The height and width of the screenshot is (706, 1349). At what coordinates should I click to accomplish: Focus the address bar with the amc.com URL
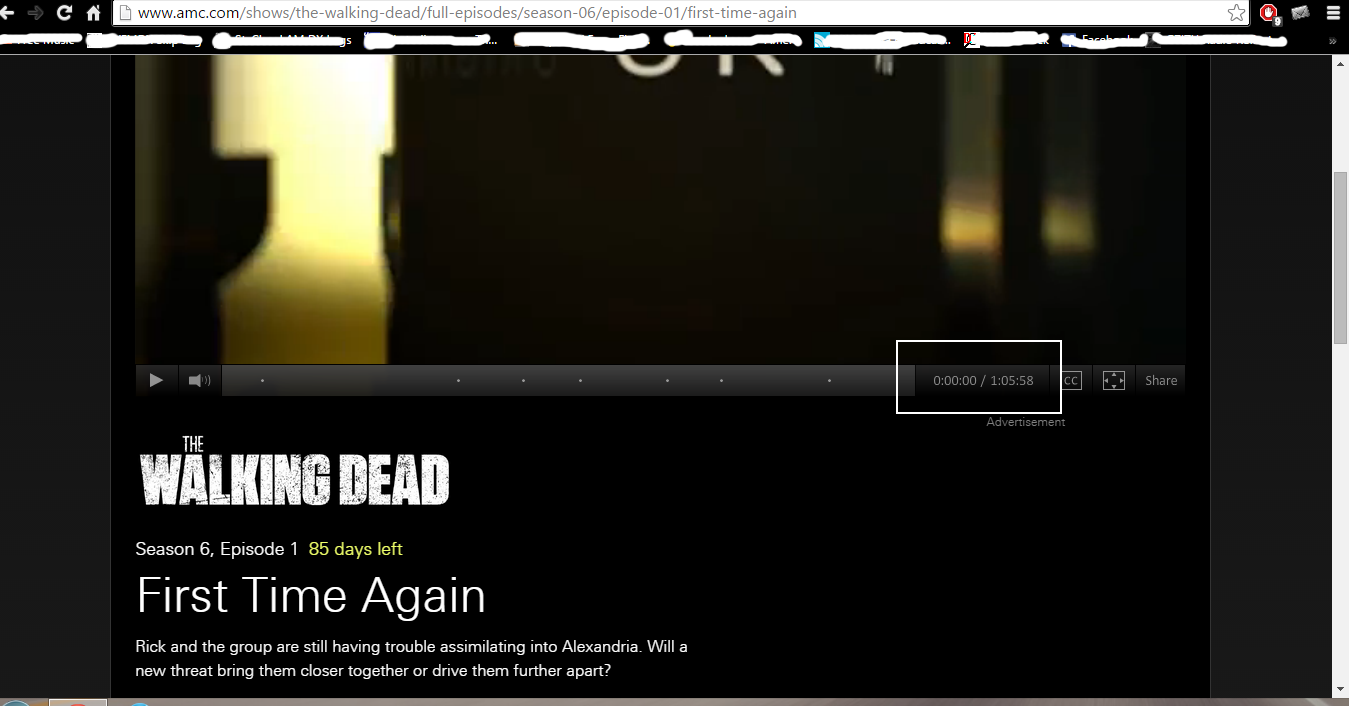click(680, 13)
